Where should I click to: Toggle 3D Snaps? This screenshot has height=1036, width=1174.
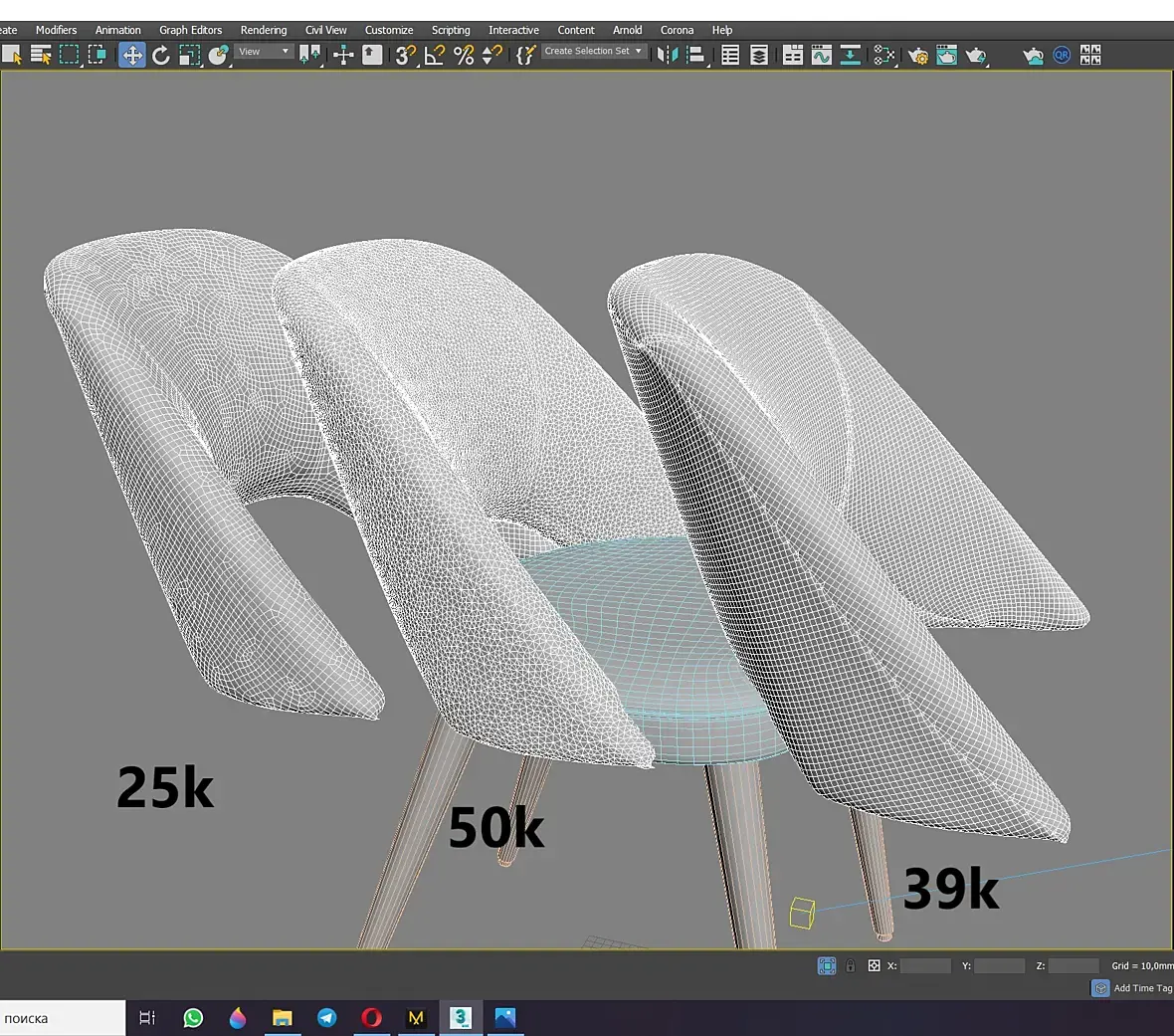tap(405, 55)
